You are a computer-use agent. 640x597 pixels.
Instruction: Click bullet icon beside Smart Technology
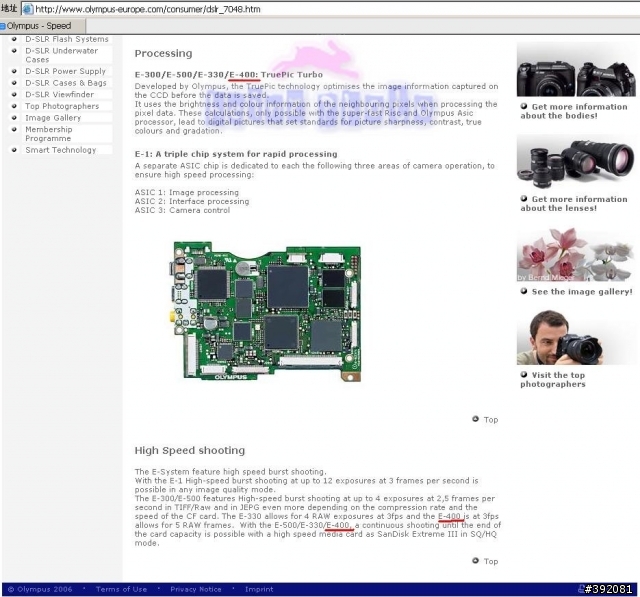click(x=14, y=149)
